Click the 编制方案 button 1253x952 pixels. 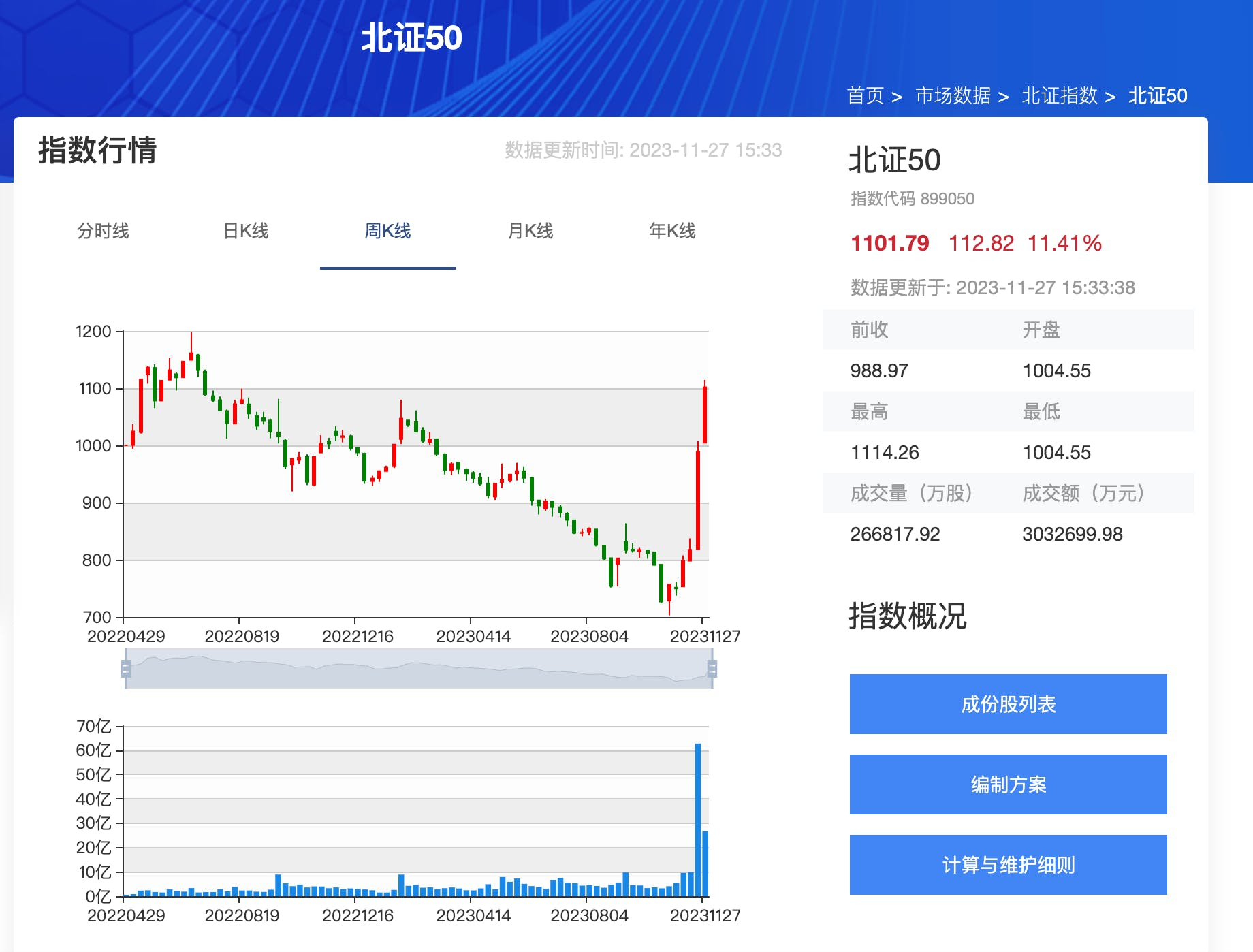pos(1008,784)
